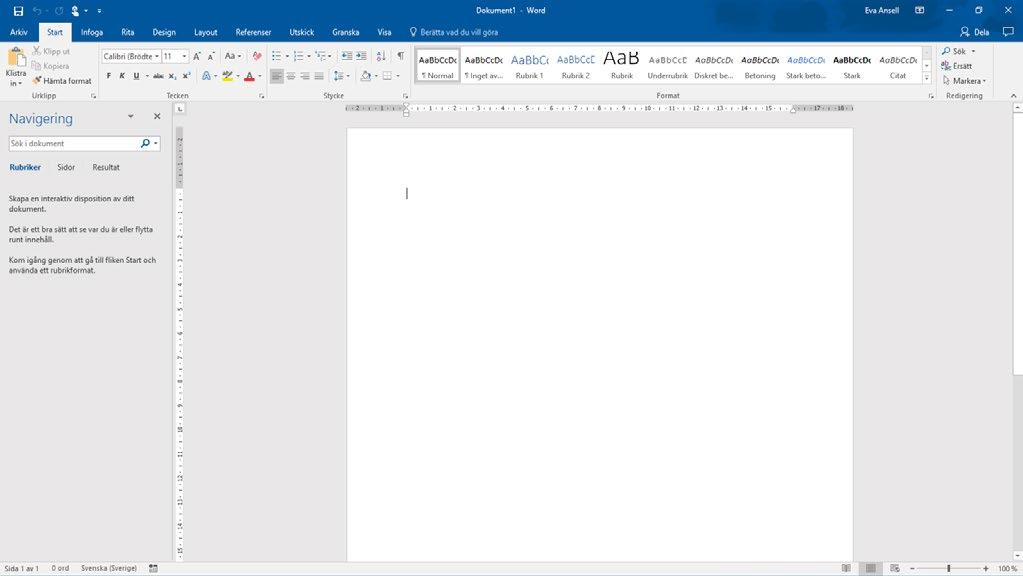Viewport: 1023px width, 576px height.
Task: Open the Arkiv tab
Action: click(19, 32)
